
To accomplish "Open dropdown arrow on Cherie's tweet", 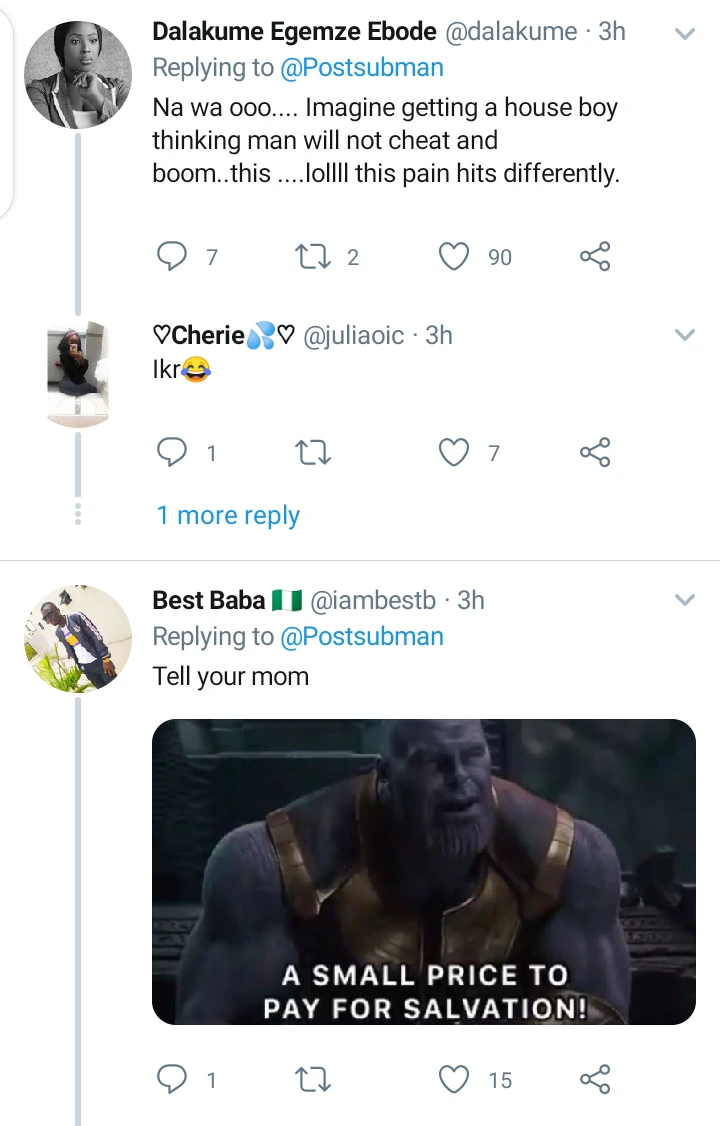I will point(685,335).
